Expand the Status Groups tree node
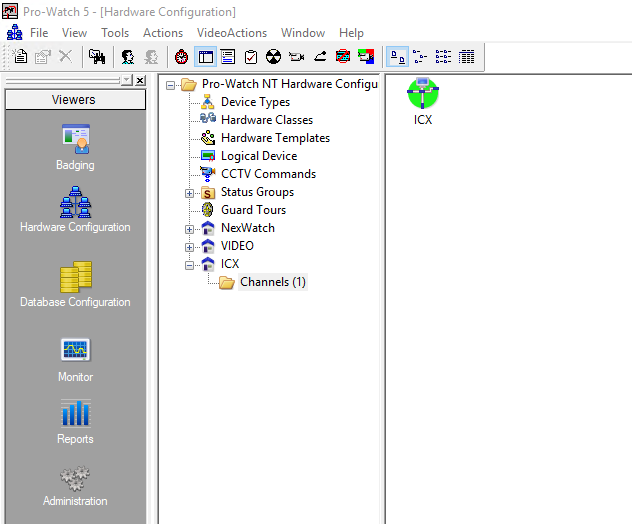 pyautogui.click(x=190, y=192)
